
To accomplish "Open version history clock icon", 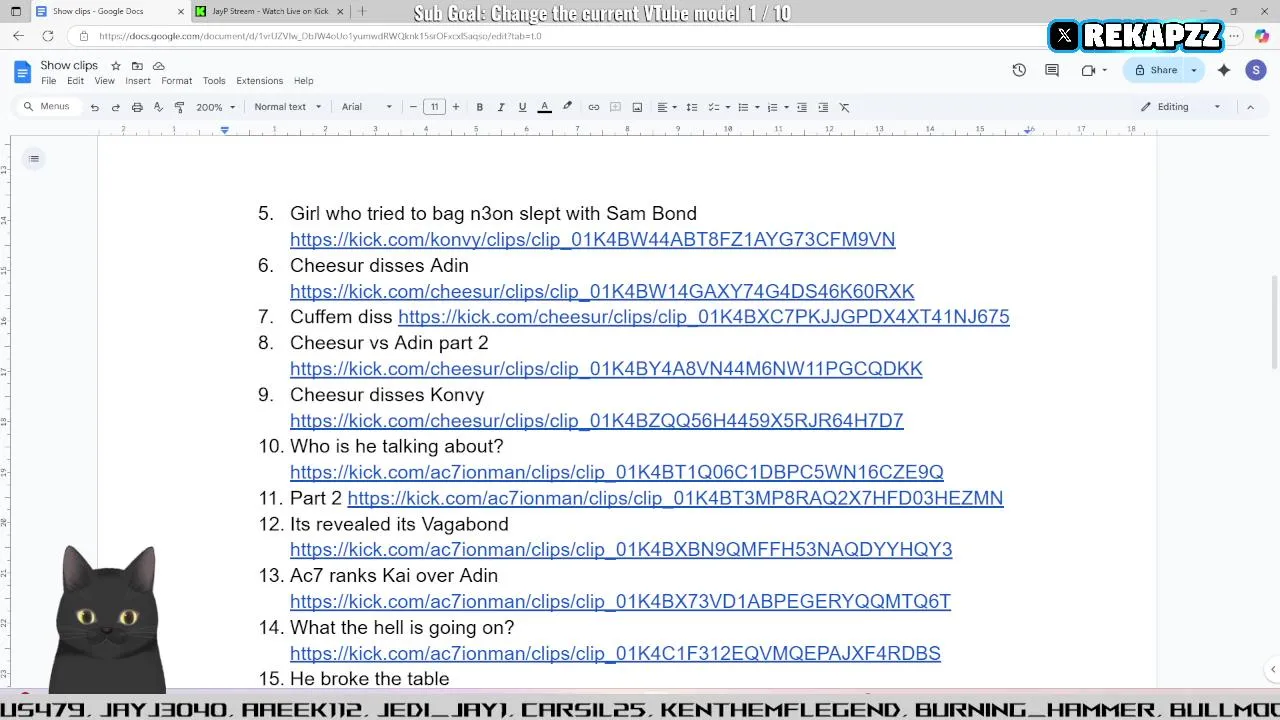I will click(x=1019, y=70).
